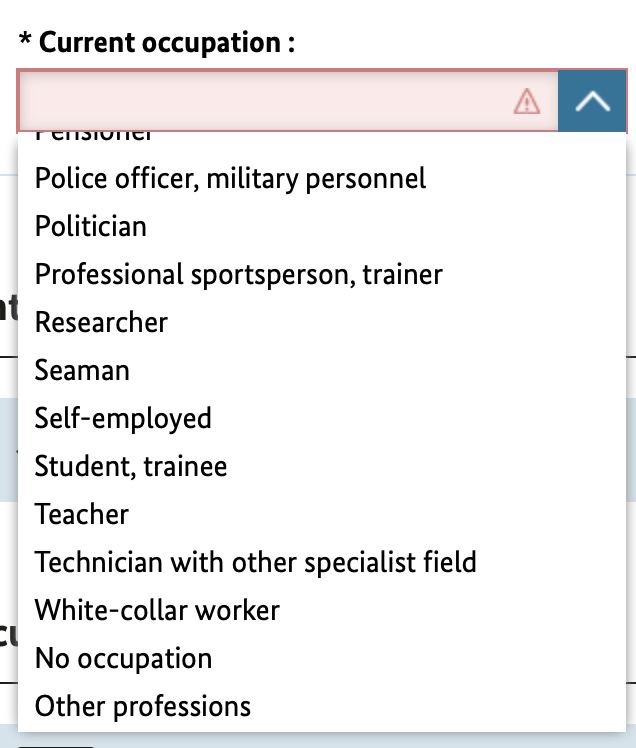Collapse the Current occupation dropdown arrow

coord(592,101)
